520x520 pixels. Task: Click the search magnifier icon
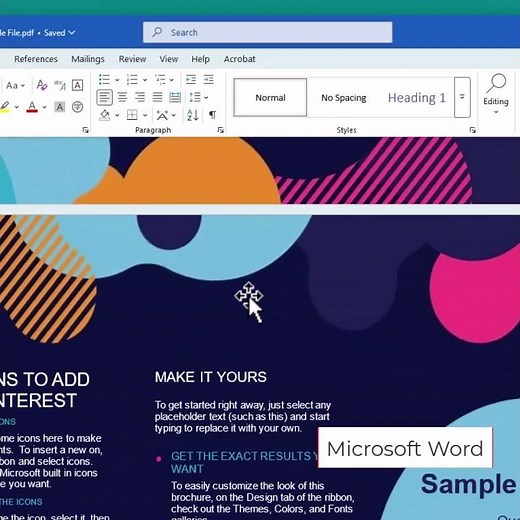[x=157, y=32]
